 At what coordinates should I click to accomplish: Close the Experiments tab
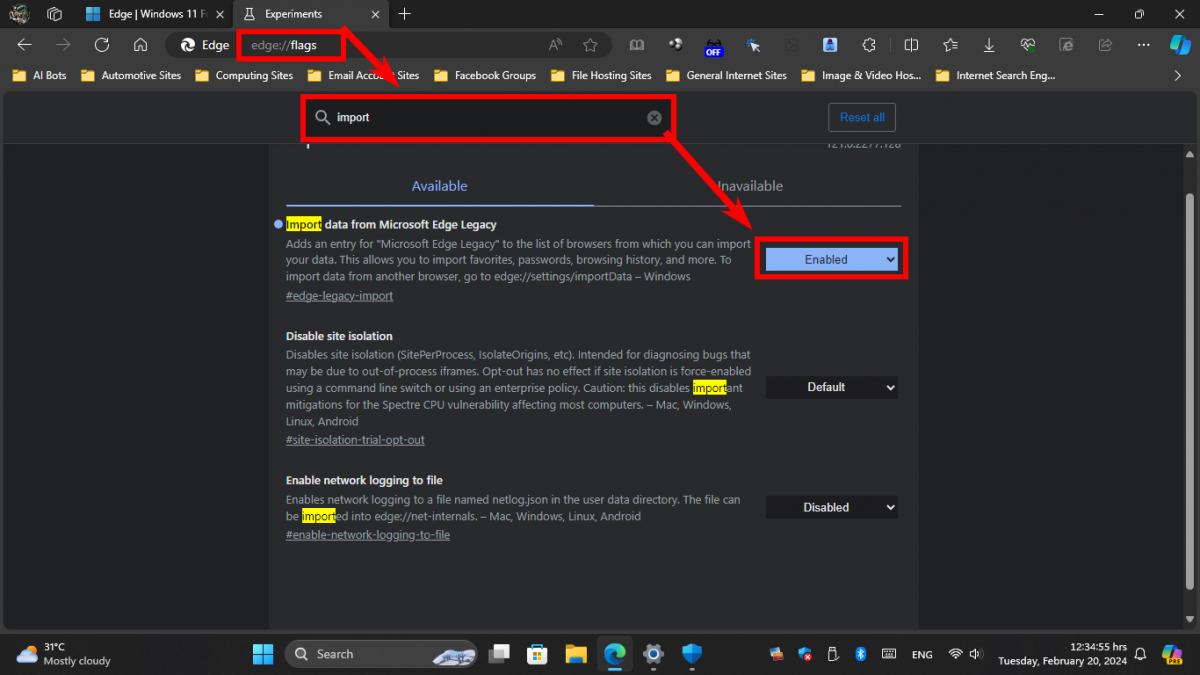click(x=373, y=14)
